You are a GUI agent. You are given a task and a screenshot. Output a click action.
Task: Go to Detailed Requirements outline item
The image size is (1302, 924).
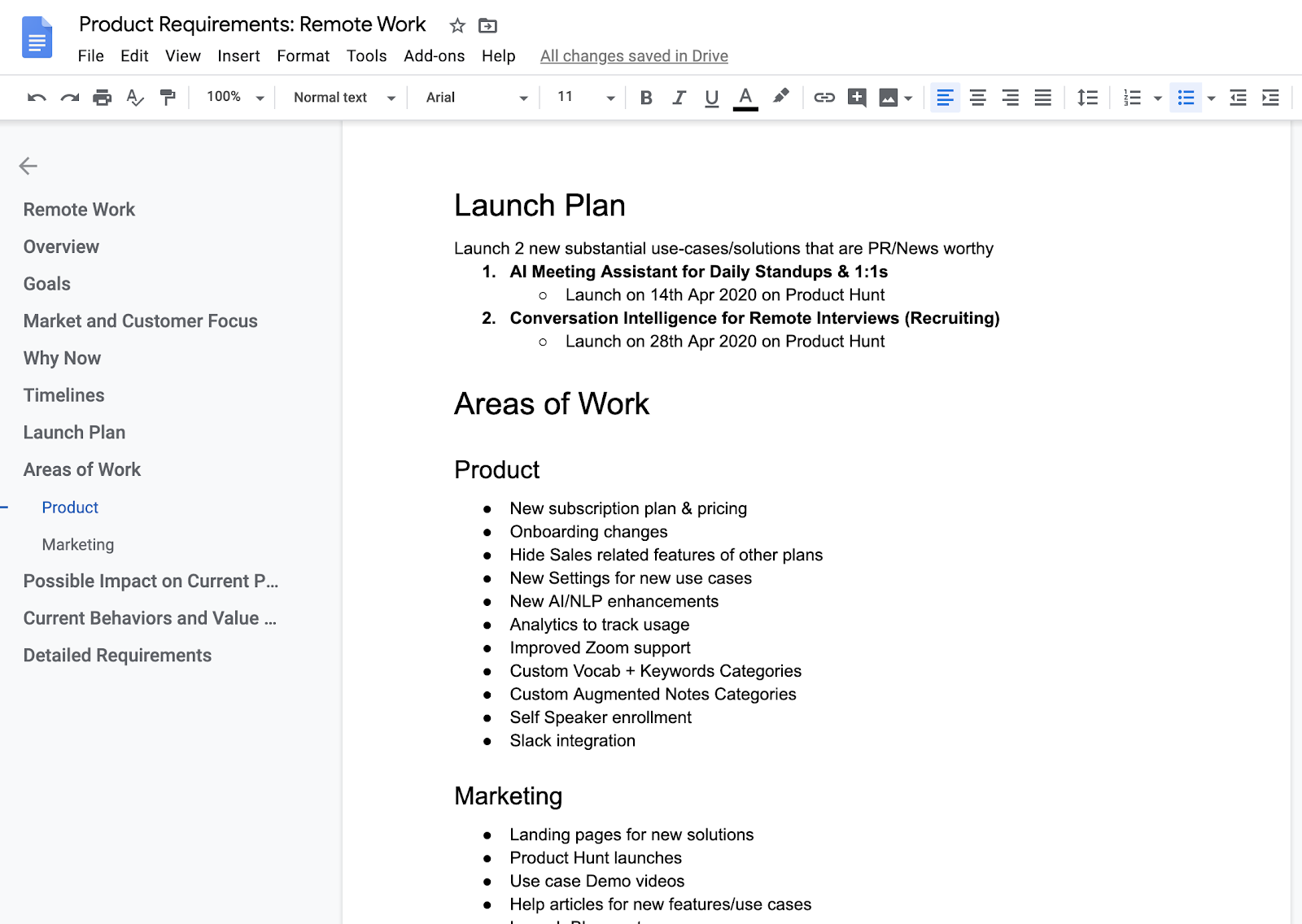click(117, 656)
